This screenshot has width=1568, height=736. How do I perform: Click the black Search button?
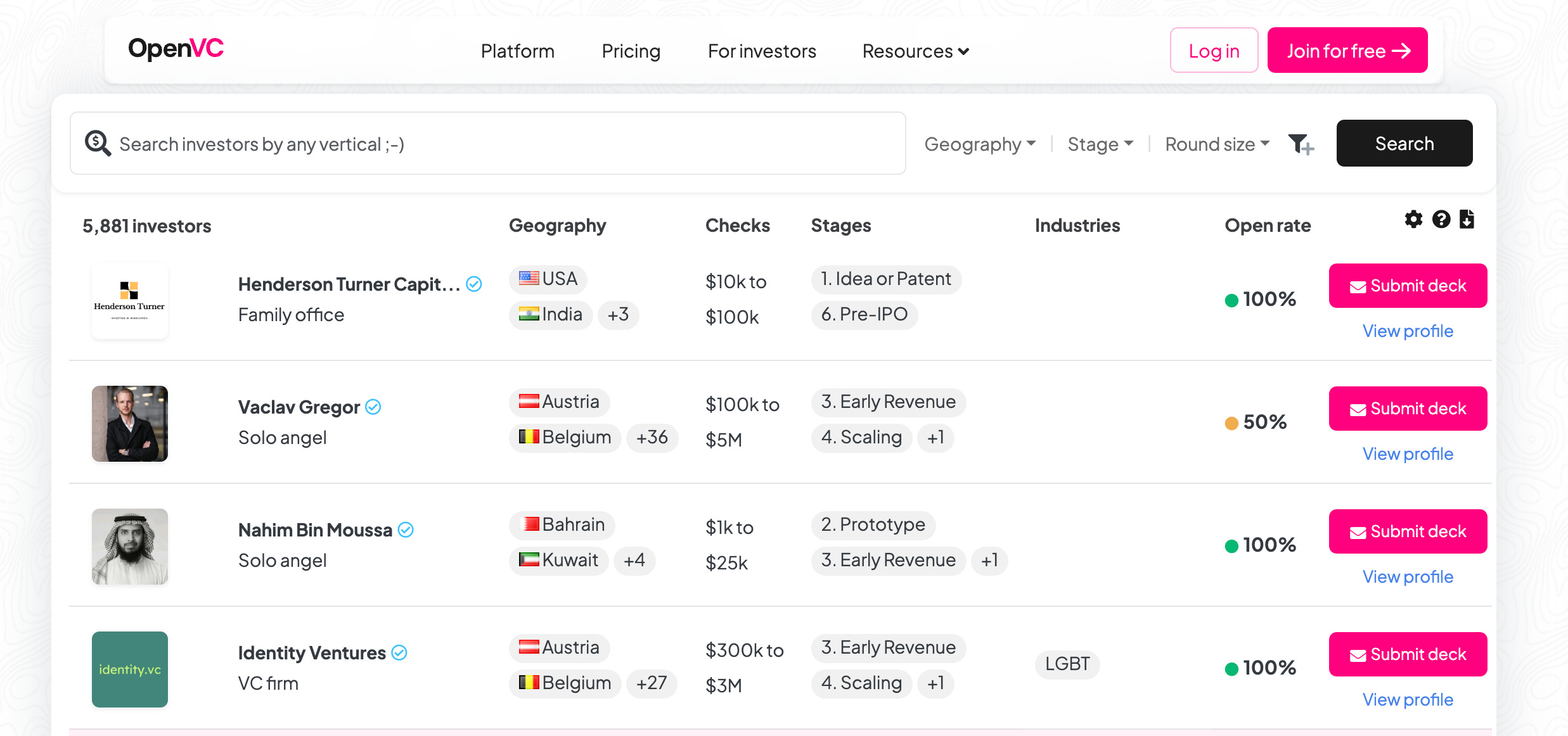tap(1404, 143)
